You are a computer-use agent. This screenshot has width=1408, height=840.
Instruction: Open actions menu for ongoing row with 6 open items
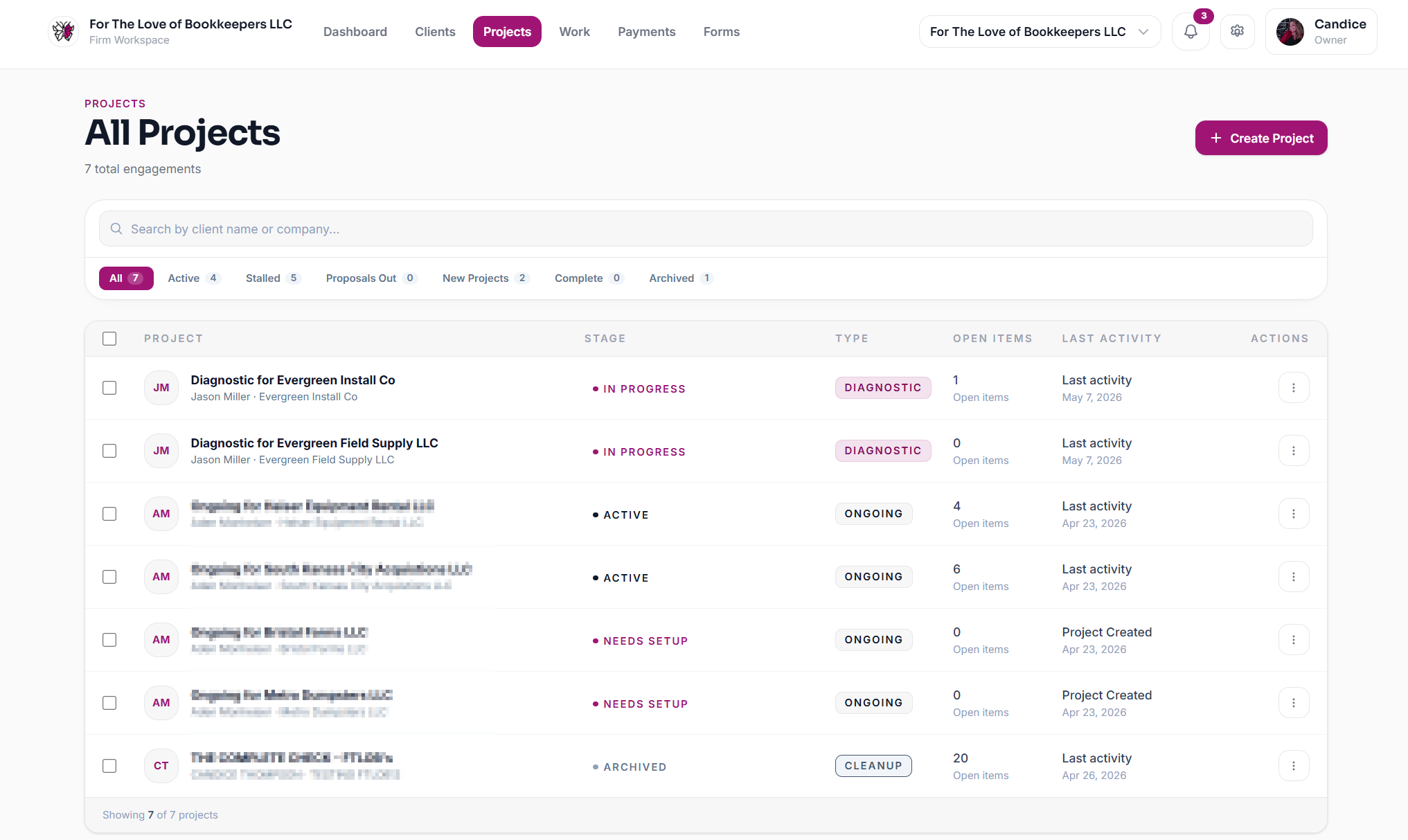(1293, 577)
